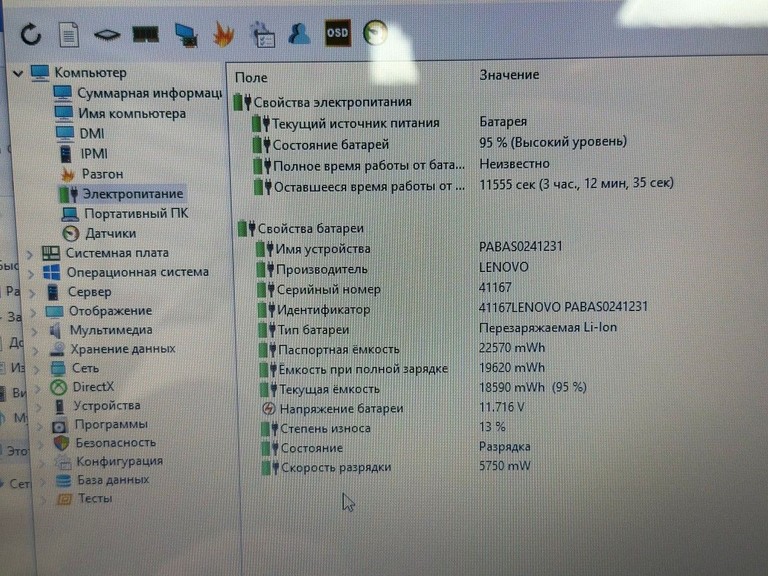
Task: Click the Refresh toolbar icon
Action: coord(30,34)
